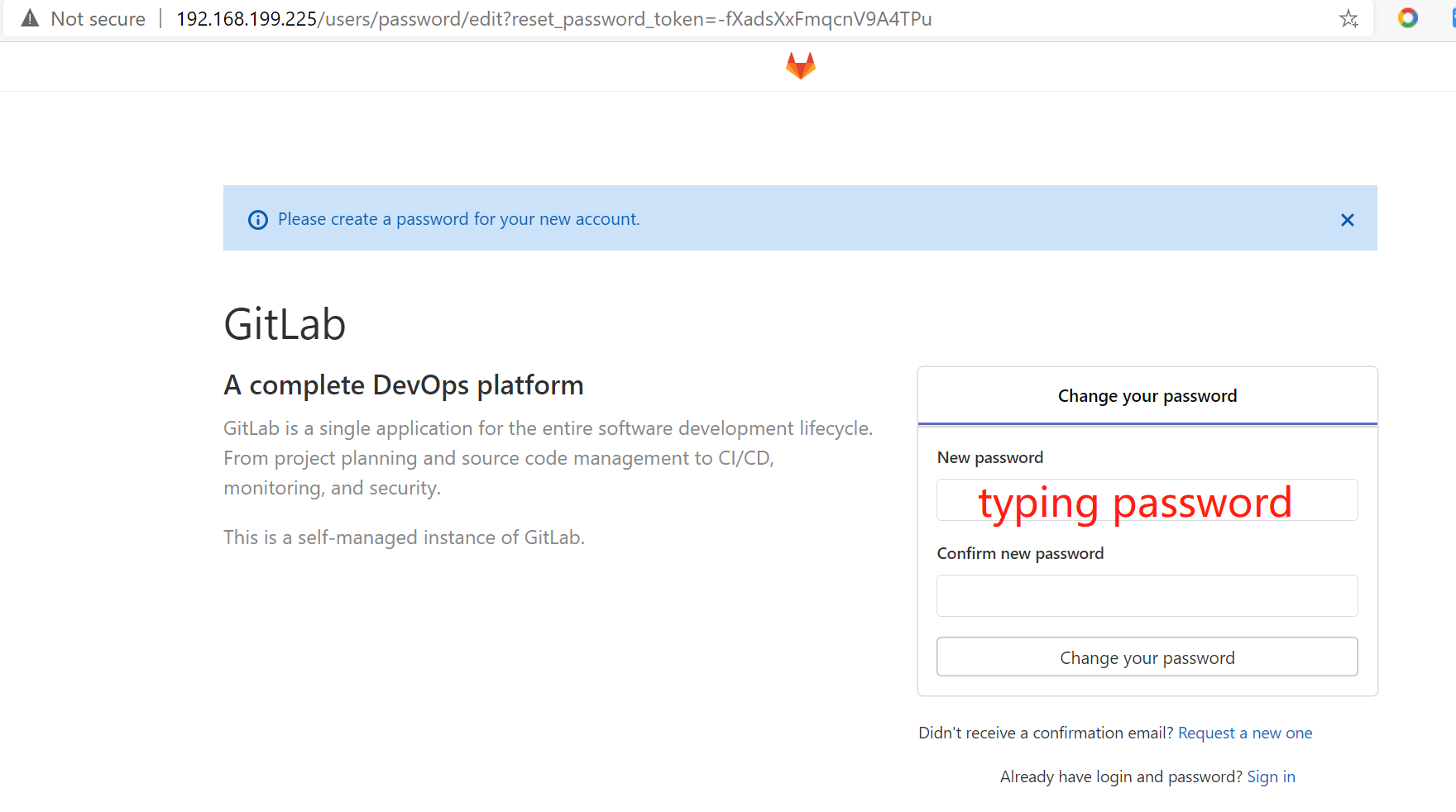Click into the New password field
The width and height of the screenshot is (1456, 812).
tap(1147, 500)
